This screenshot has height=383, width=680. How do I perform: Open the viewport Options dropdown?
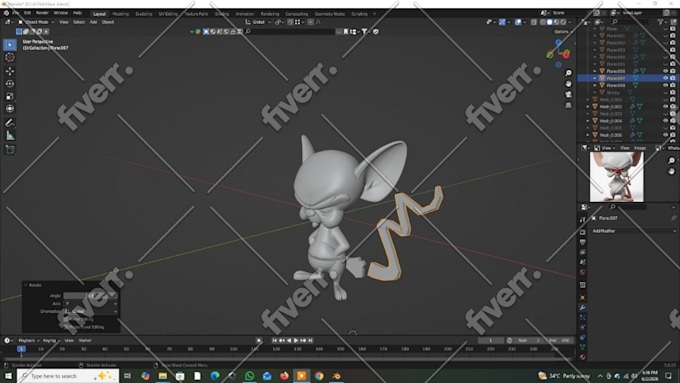tap(562, 32)
